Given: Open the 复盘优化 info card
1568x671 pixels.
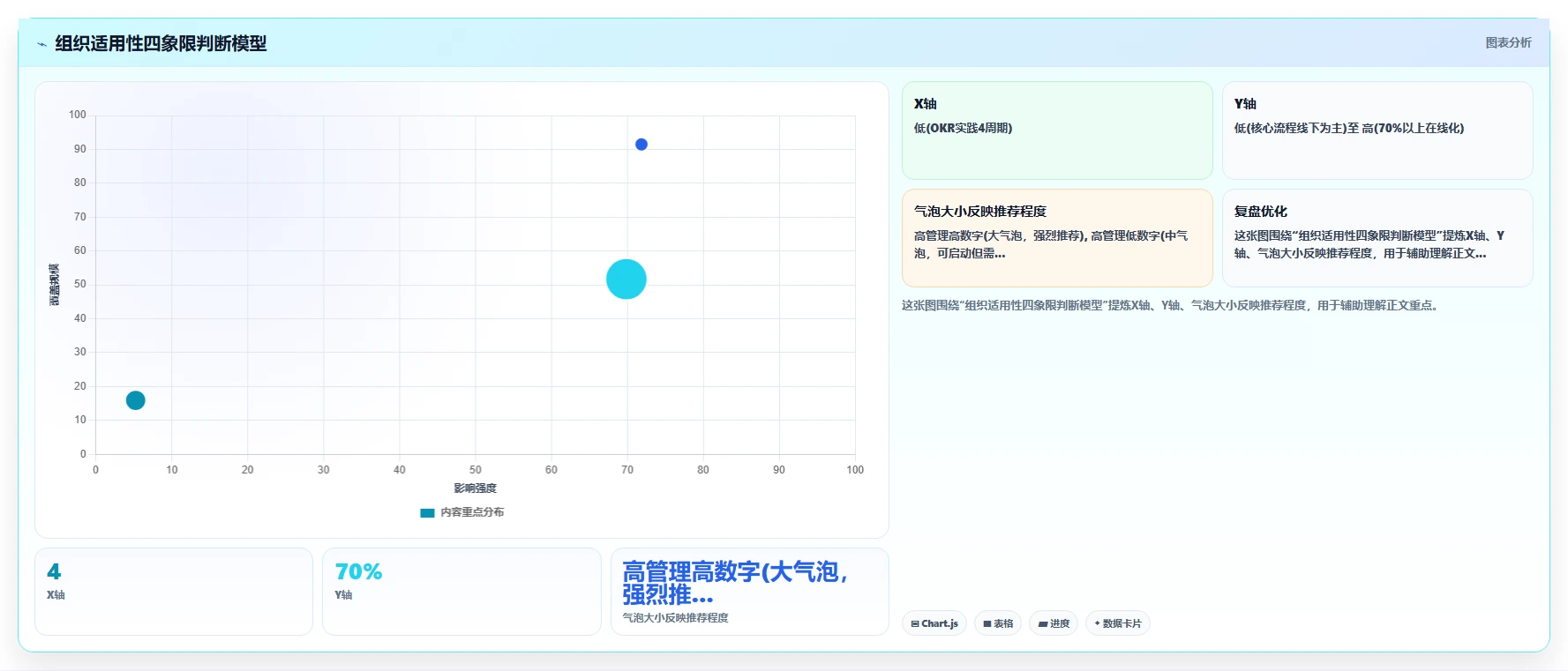Looking at the screenshot, I should pos(1377,238).
